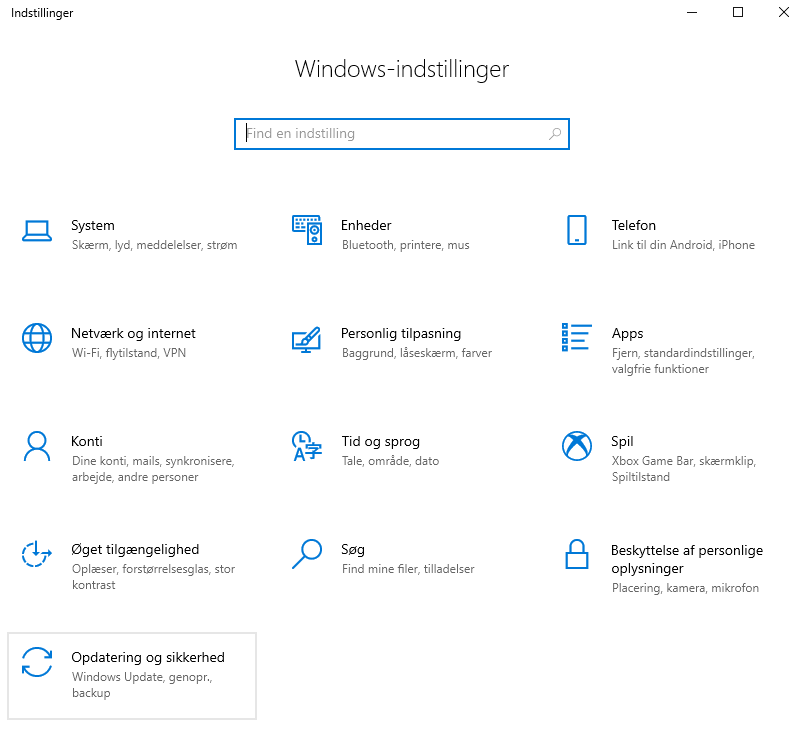Click the Søg magnifying glass category icon
798x734 pixels.
click(307, 554)
